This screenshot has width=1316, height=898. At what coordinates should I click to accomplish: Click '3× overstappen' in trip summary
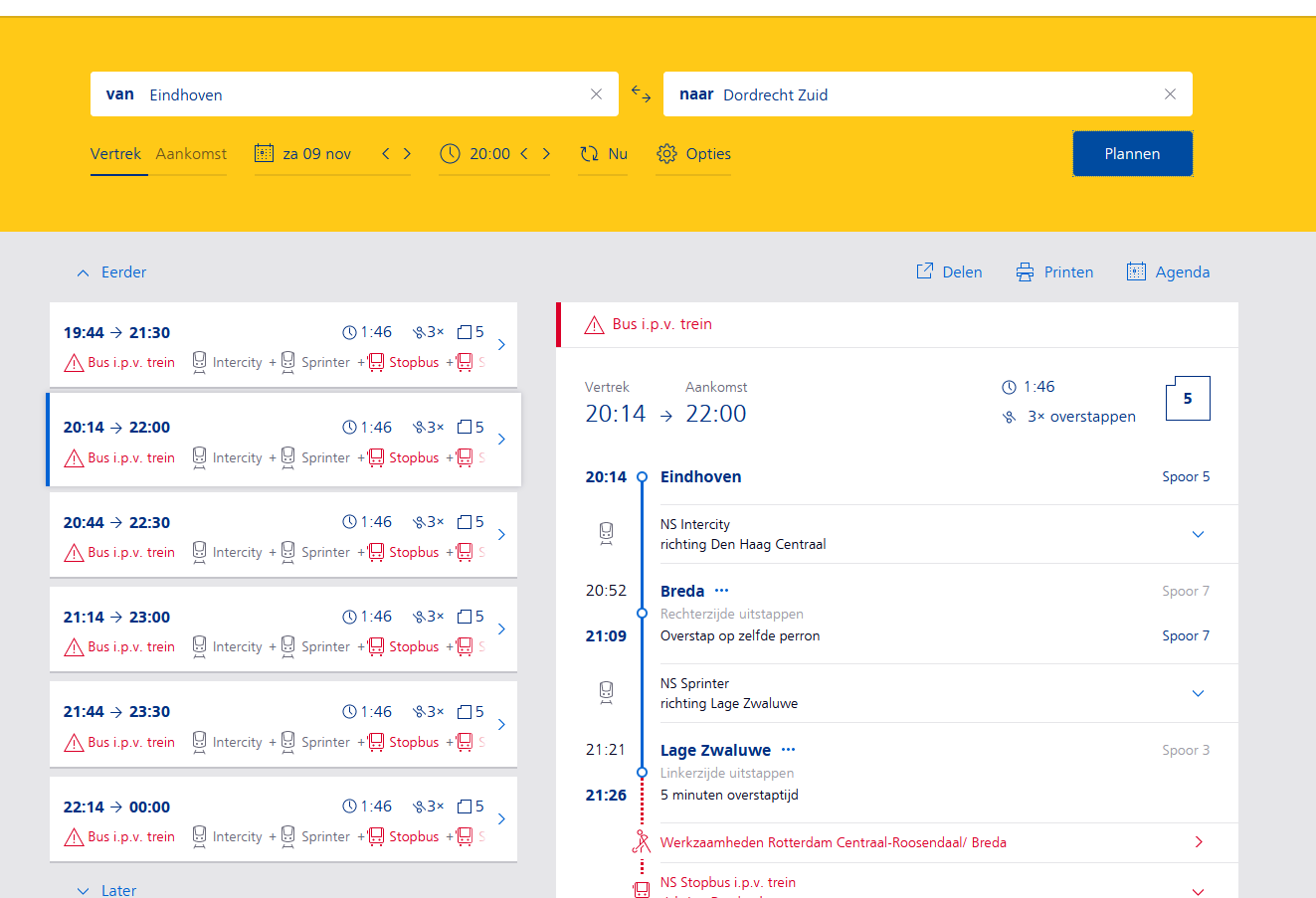pyautogui.click(x=1081, y=417)
